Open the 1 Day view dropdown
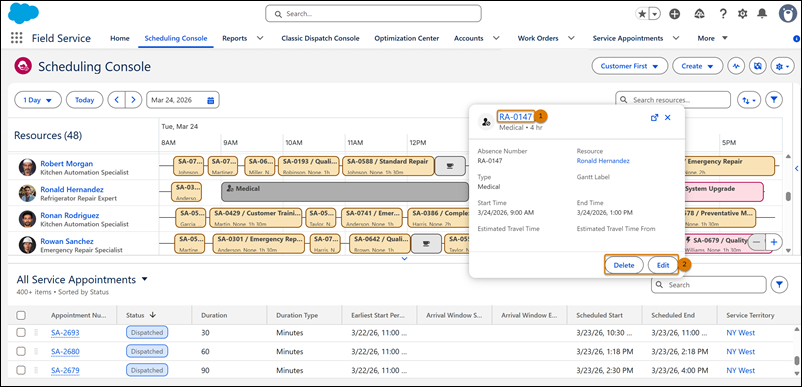 pyautogui.click(x=38, y=100)
